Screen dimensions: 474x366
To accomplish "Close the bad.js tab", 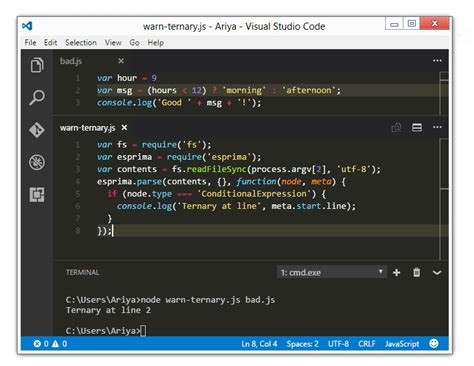I will [x=121, y=61].
